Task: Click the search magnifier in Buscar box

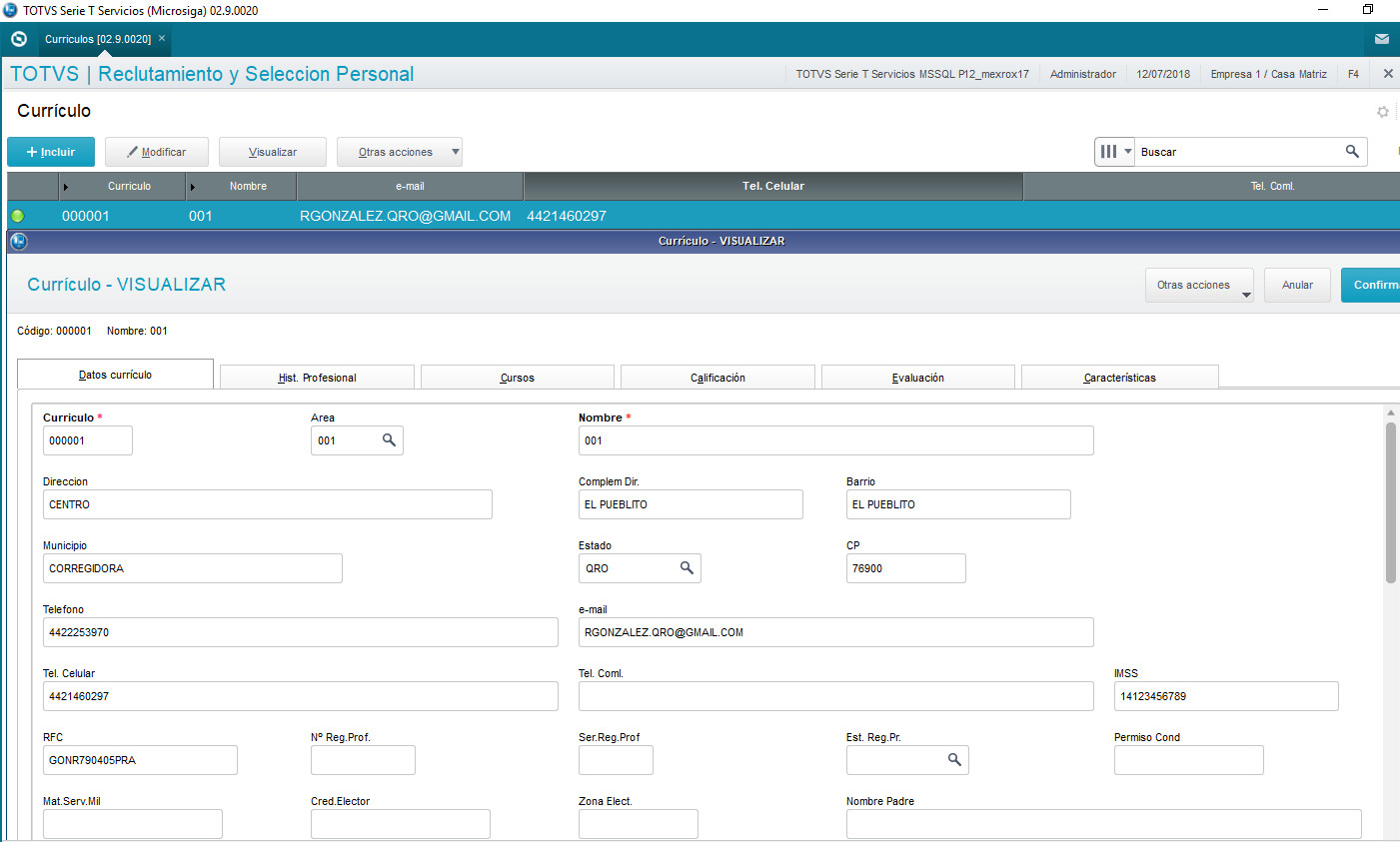Action: tap(1352, 152)
